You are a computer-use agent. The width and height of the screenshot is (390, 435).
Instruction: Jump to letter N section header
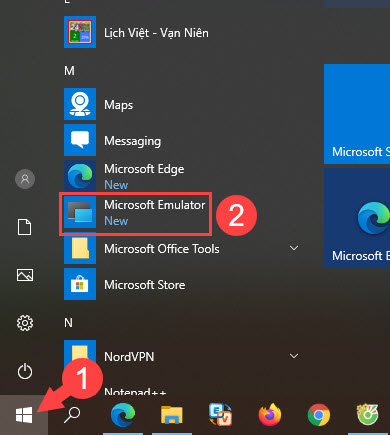(68, 323)
